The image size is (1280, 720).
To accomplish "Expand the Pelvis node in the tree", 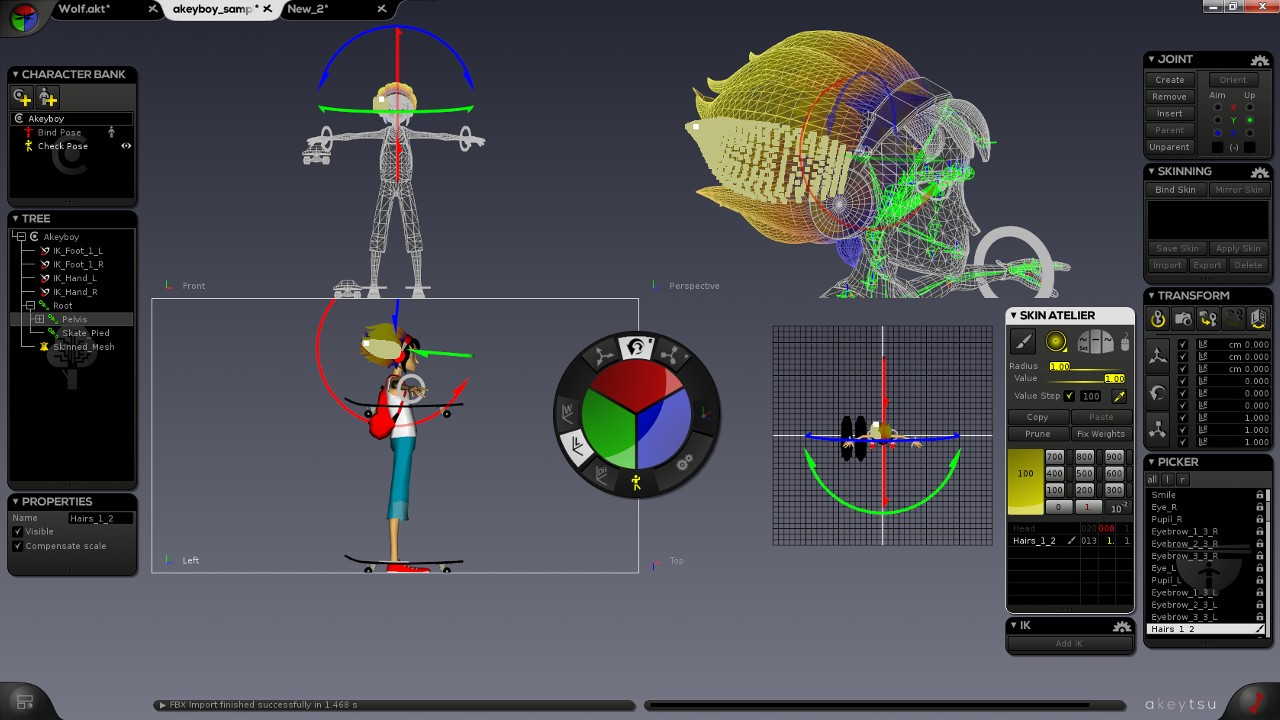I will coord(39,319).
